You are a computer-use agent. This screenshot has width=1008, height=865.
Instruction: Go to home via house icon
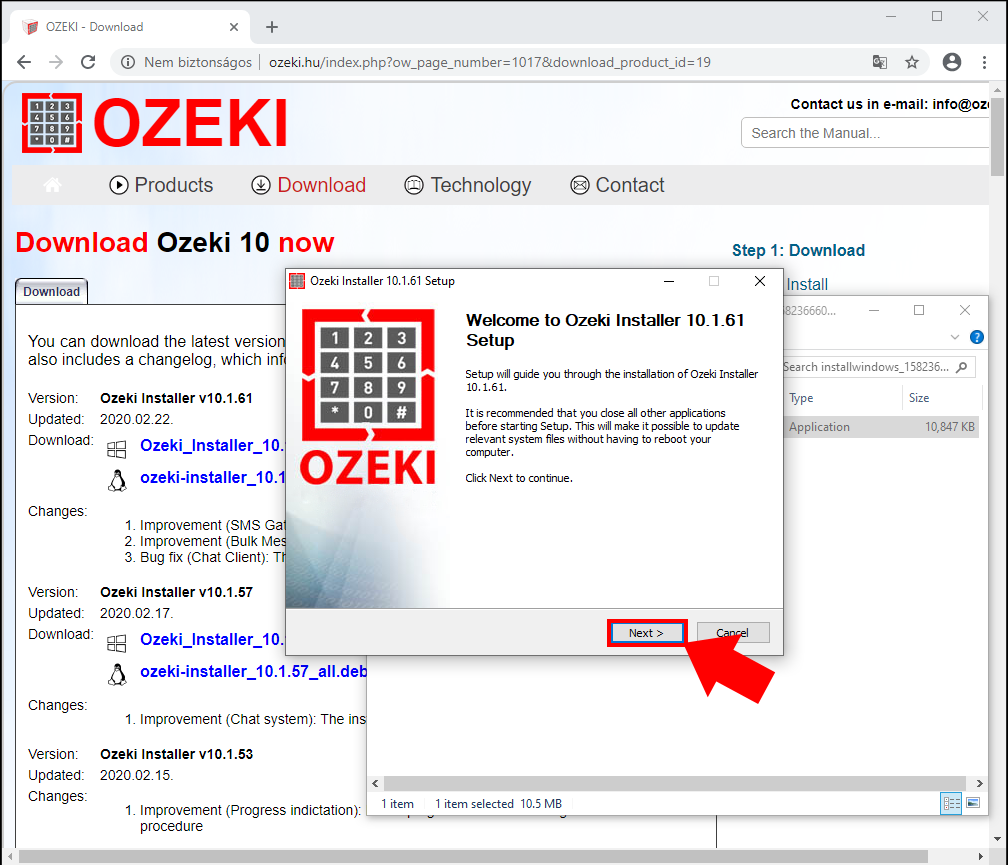pos(53,185)
